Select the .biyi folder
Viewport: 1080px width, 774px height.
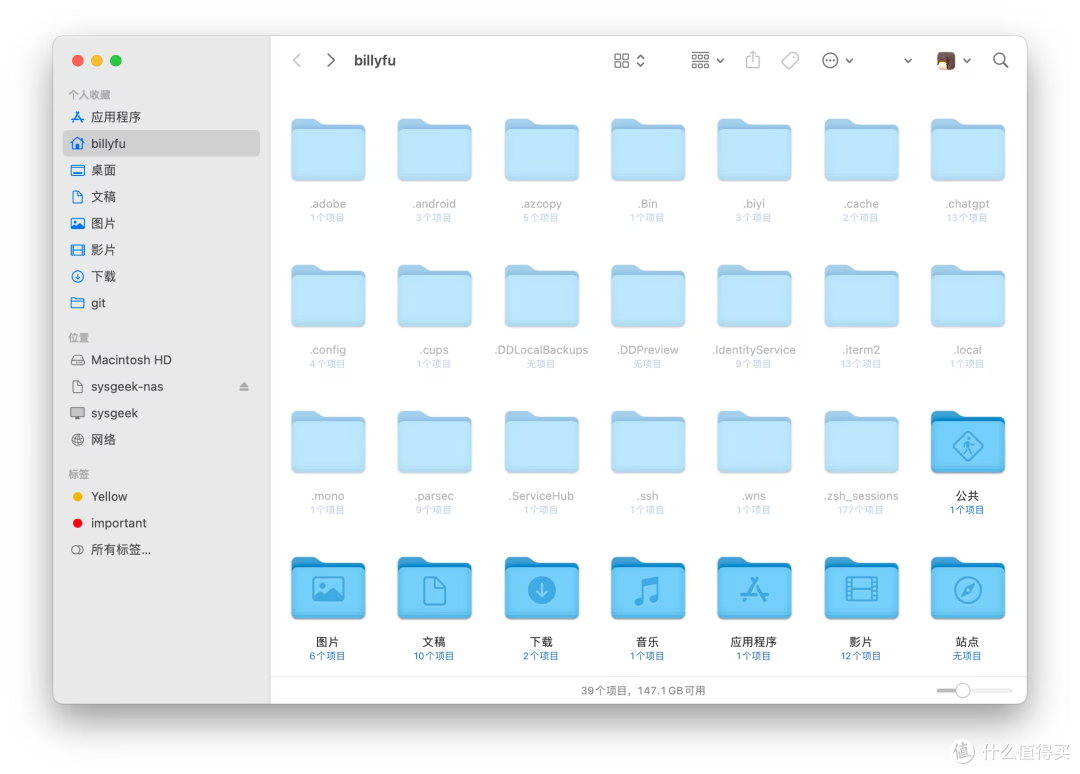[x=754, y=150]
